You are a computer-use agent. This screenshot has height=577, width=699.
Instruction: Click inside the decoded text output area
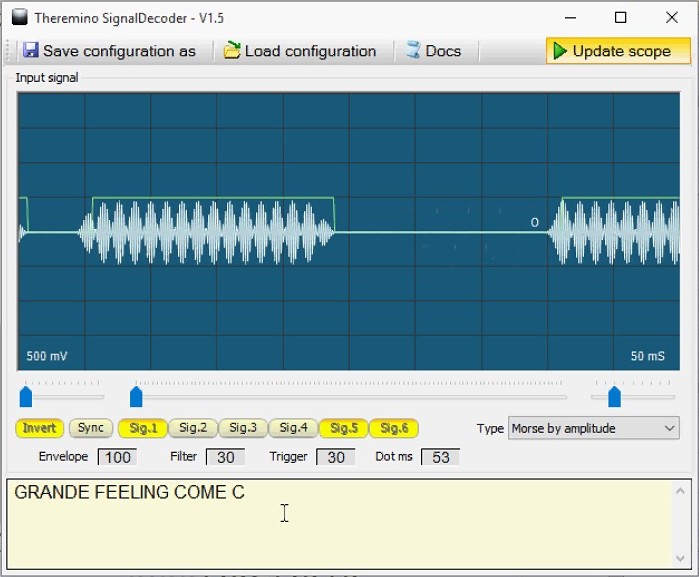click(x=340, y=525)
